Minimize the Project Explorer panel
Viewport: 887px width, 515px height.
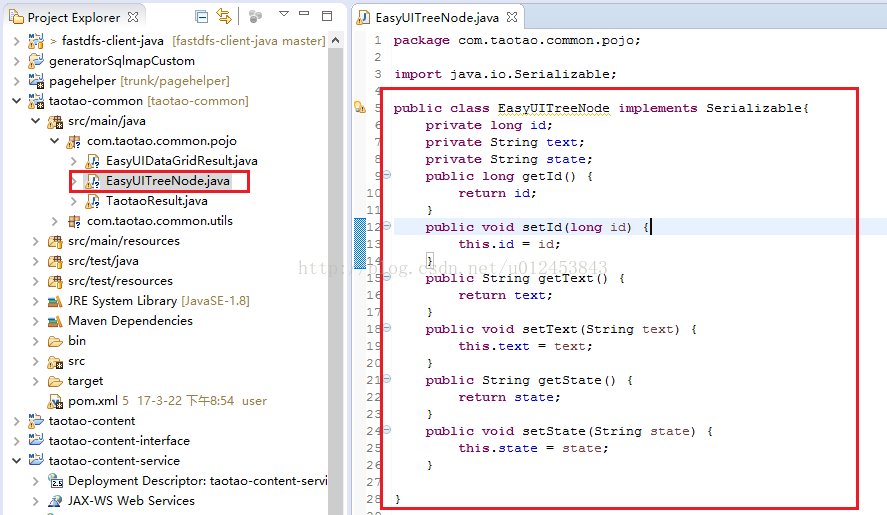tap(304, 13)
